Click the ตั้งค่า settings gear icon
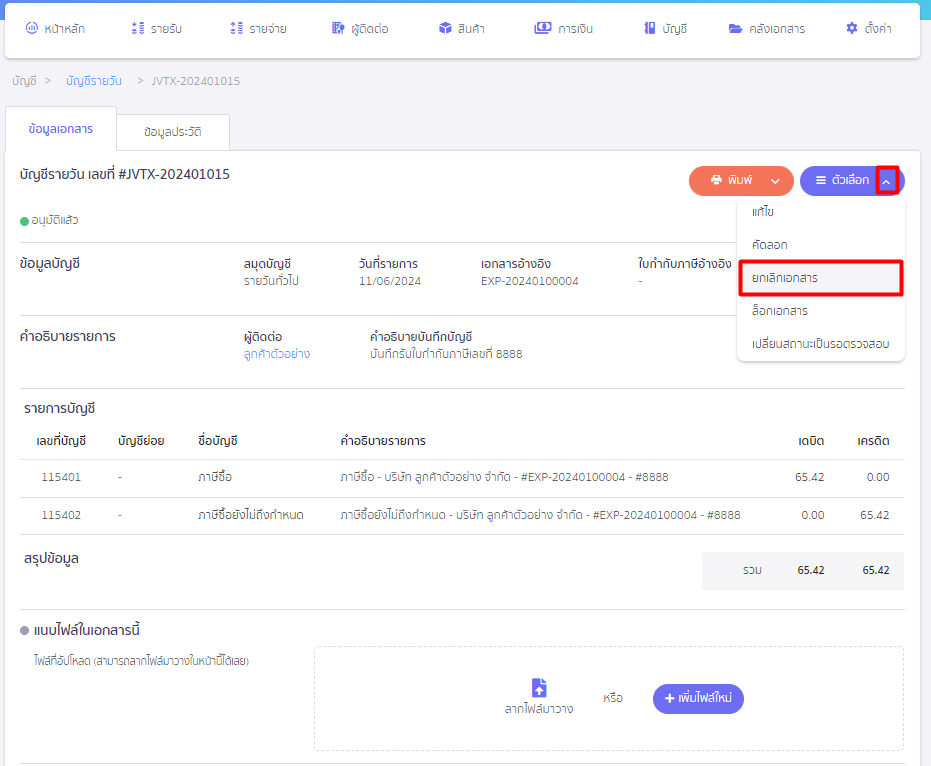Viewport: 931px width, 766px height. (851, 28)
